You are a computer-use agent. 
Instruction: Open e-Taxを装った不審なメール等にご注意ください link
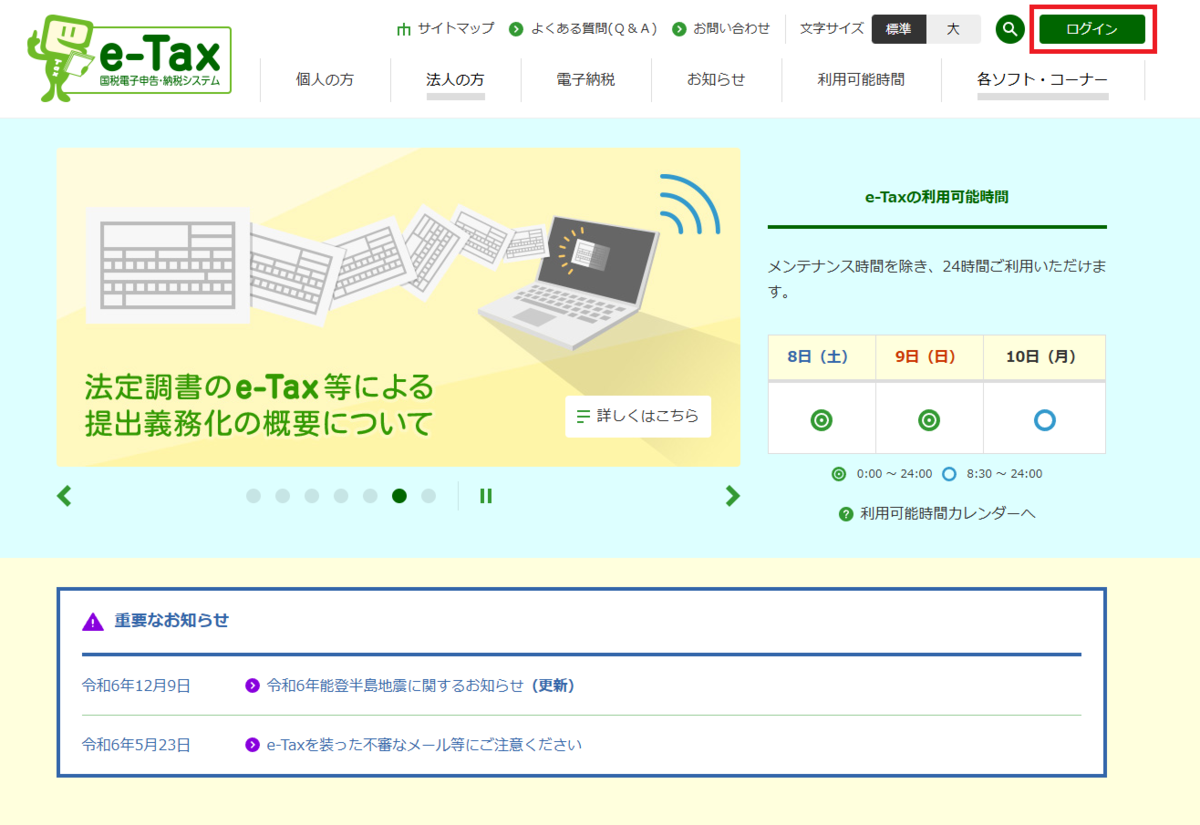424,745
